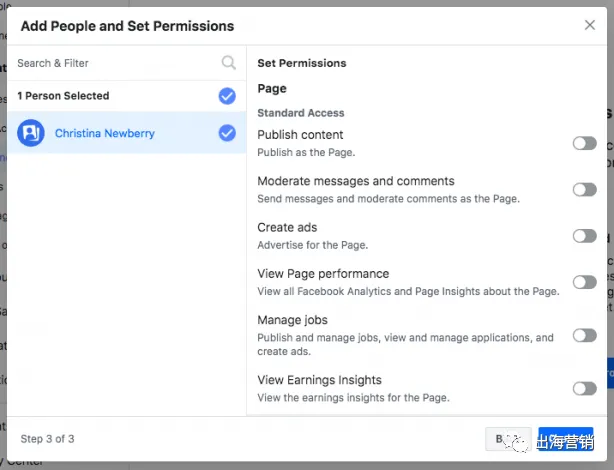Click 'View all Facebook Analytics' description
614x470 pixels.
(408, 291)
